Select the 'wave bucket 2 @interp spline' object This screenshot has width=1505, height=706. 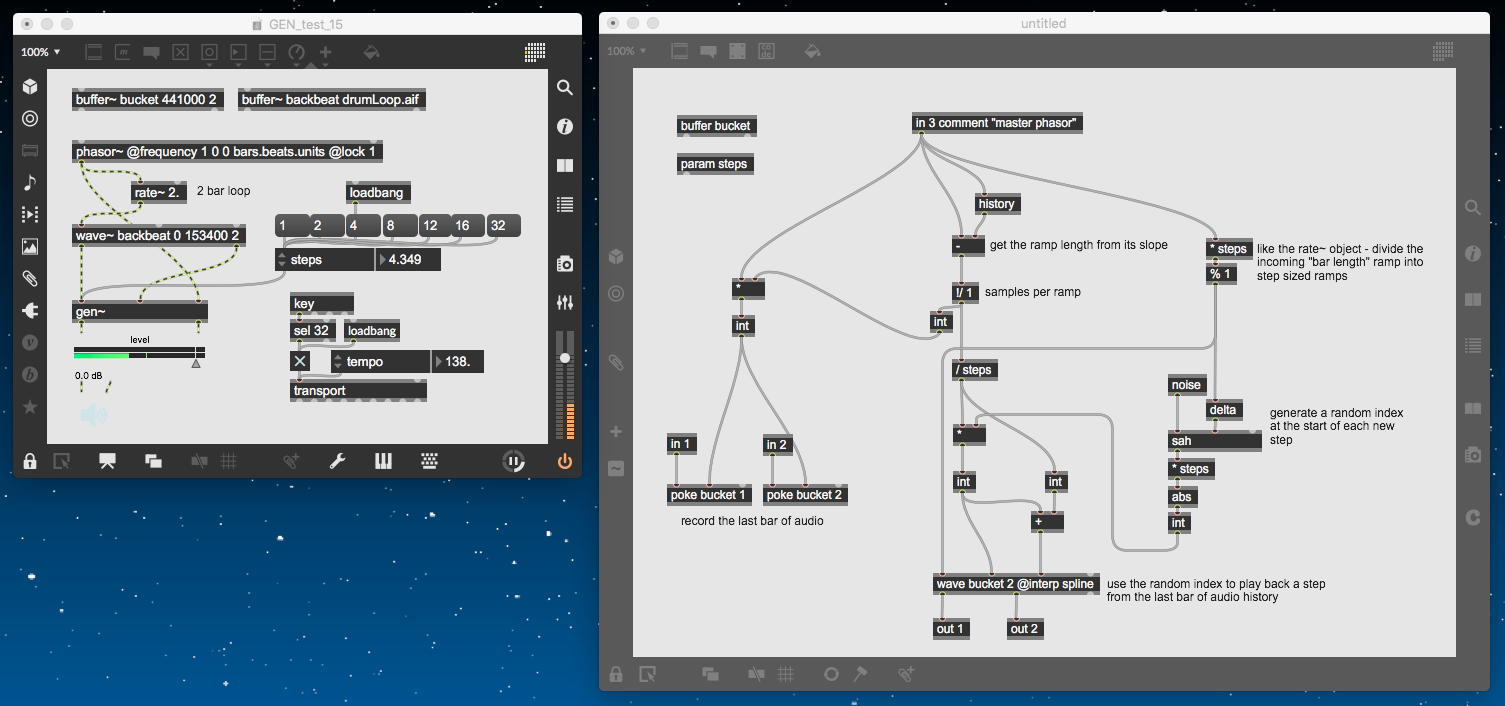(x=1016, y=584)
